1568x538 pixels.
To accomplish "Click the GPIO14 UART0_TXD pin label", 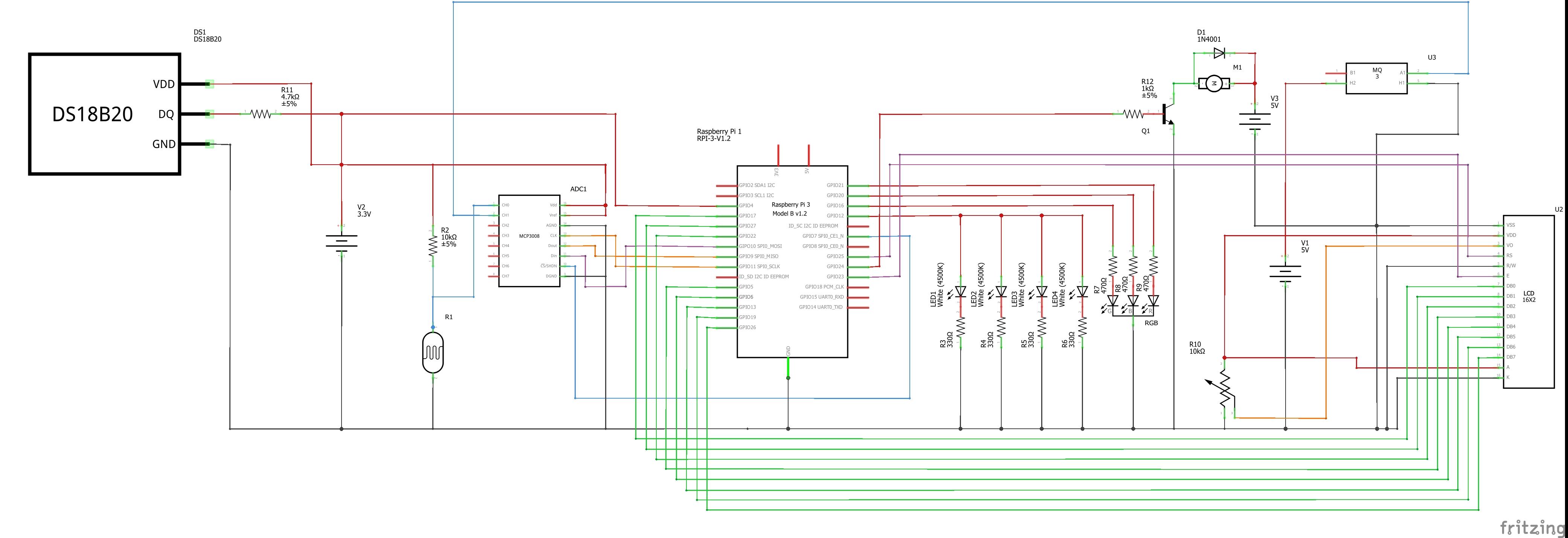I will (821, 307).
